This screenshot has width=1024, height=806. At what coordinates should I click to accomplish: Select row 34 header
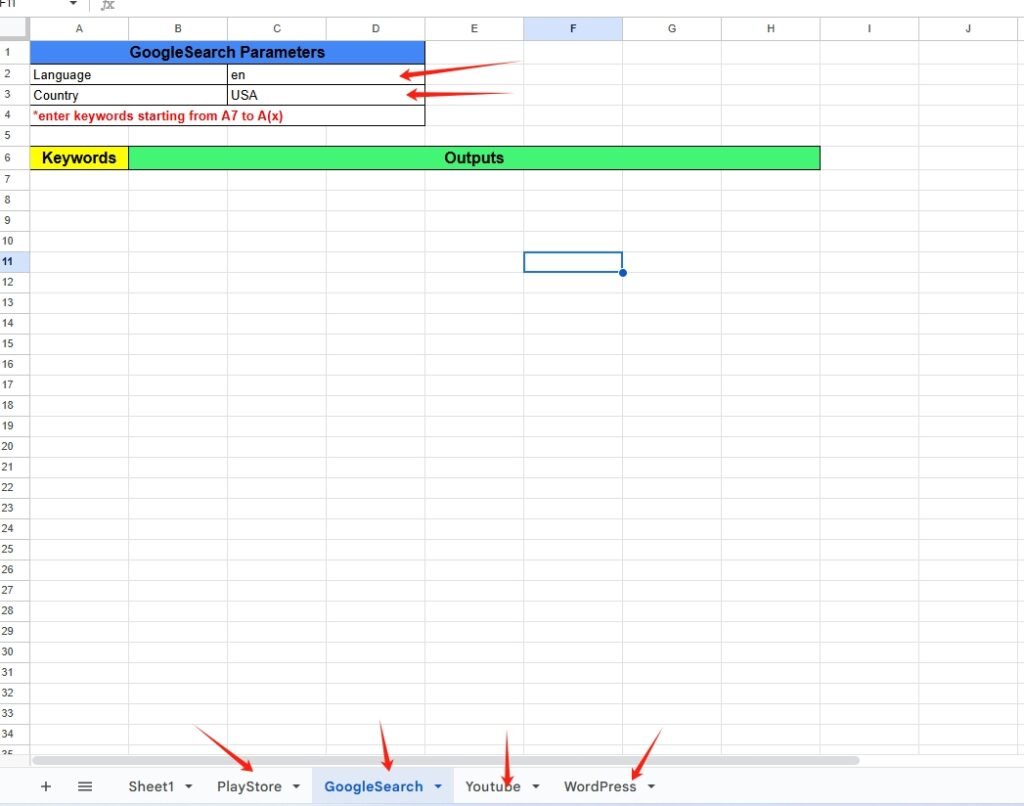point(14,734)
